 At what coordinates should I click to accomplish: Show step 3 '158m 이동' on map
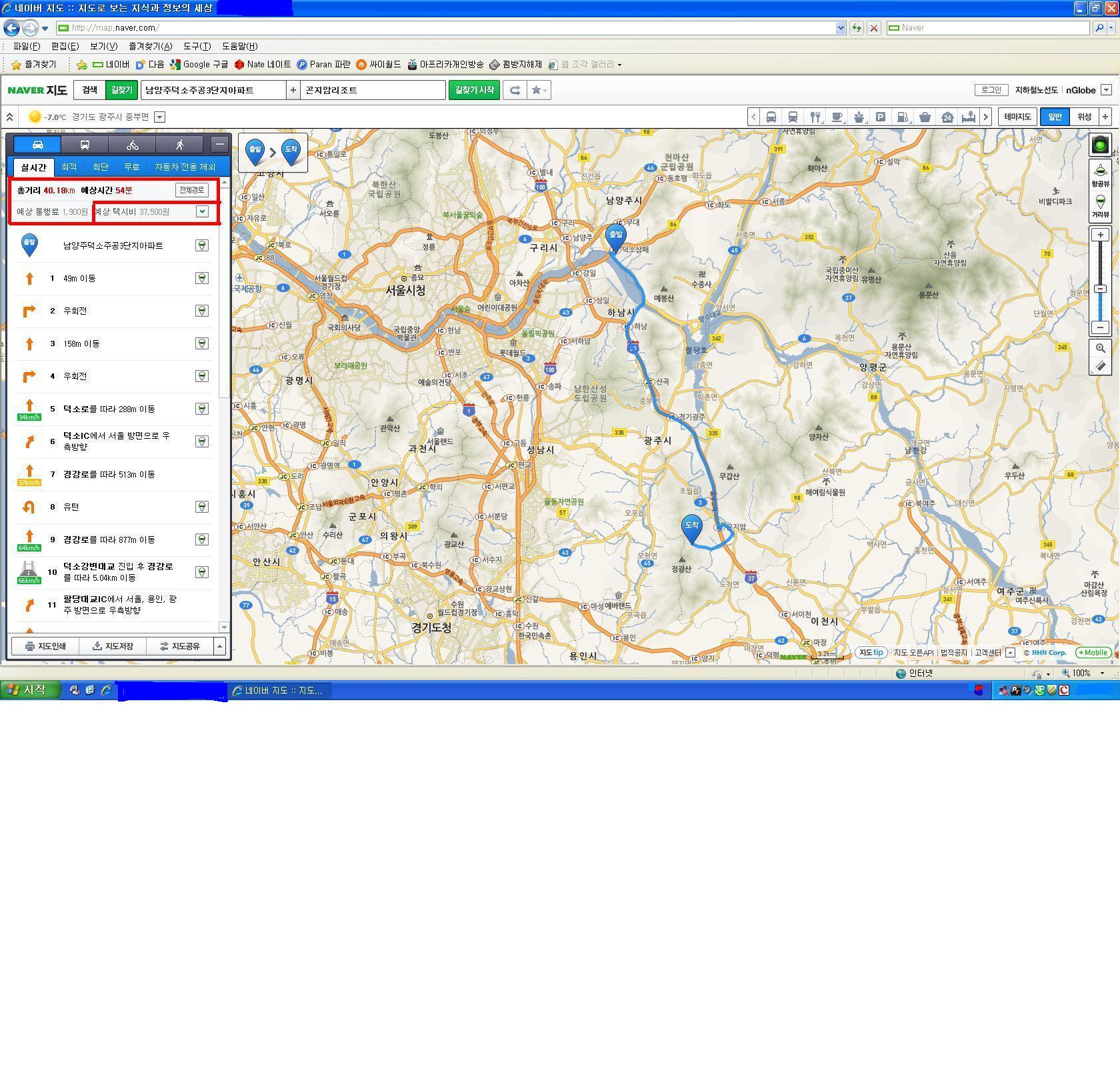[201, 343]
